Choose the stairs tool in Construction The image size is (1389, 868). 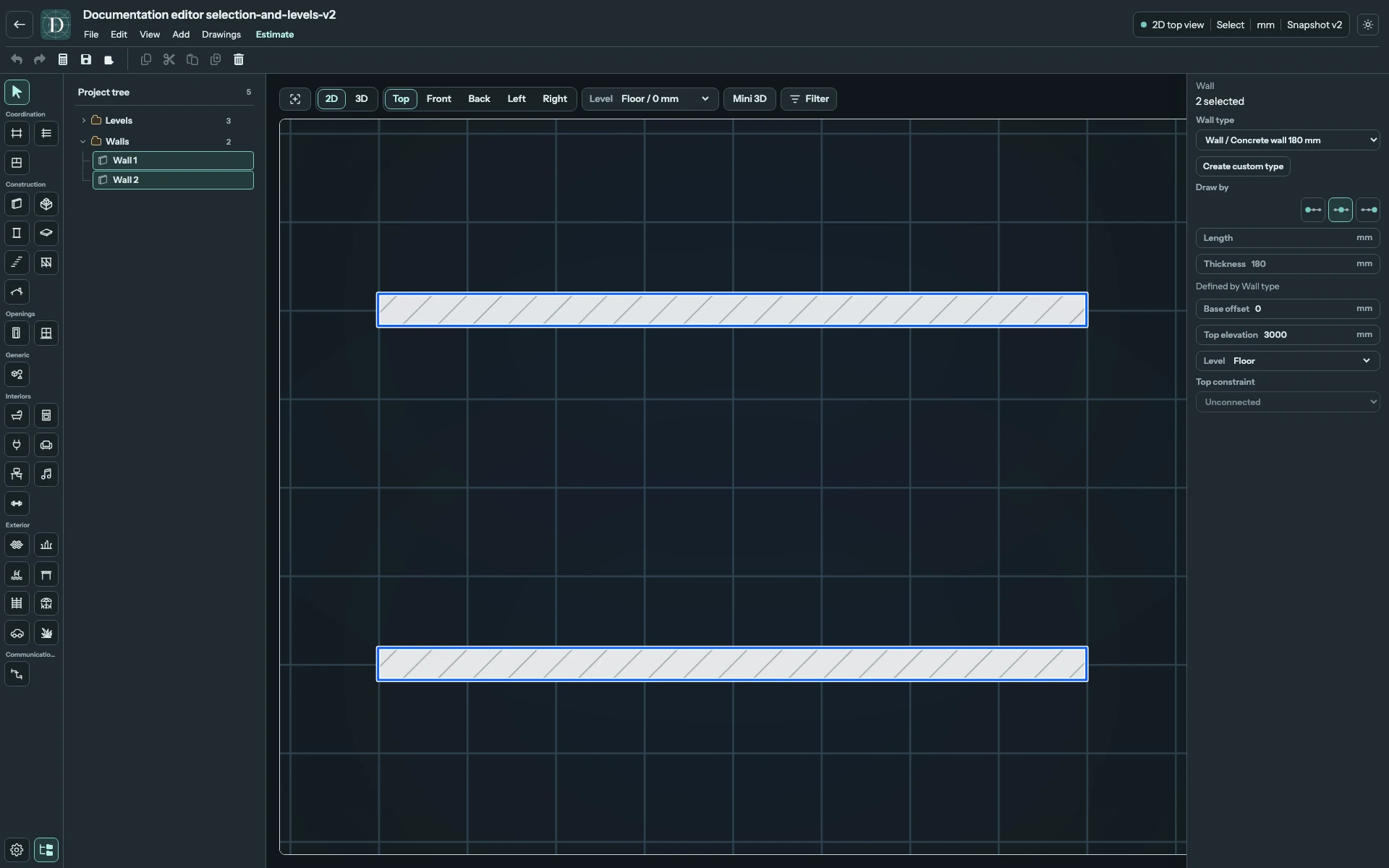click(17, 263)
